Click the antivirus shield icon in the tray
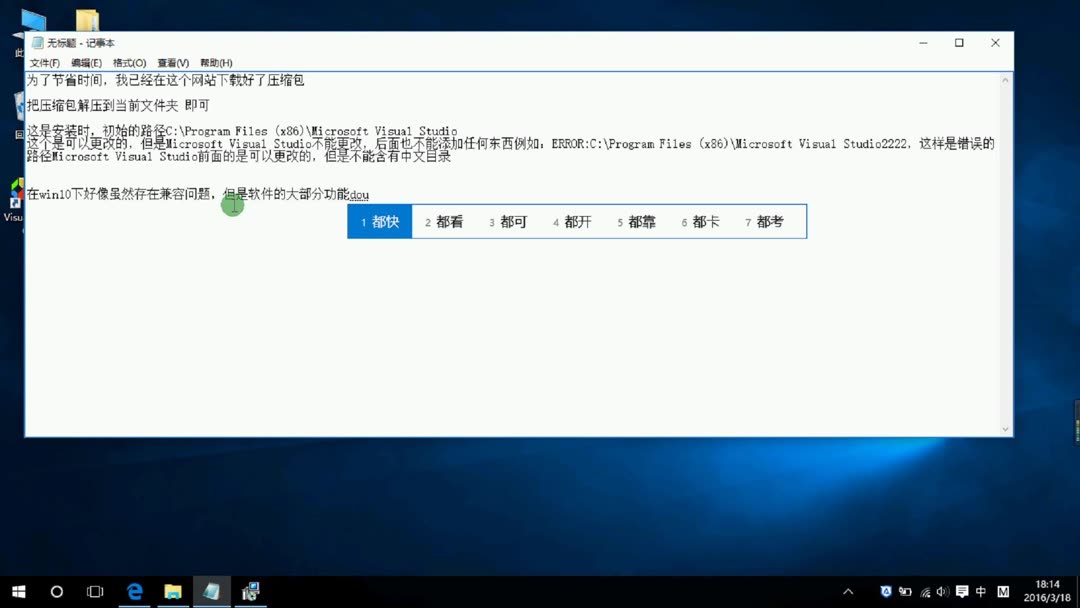The image size is (1080, 608). [x=886, y=592]
